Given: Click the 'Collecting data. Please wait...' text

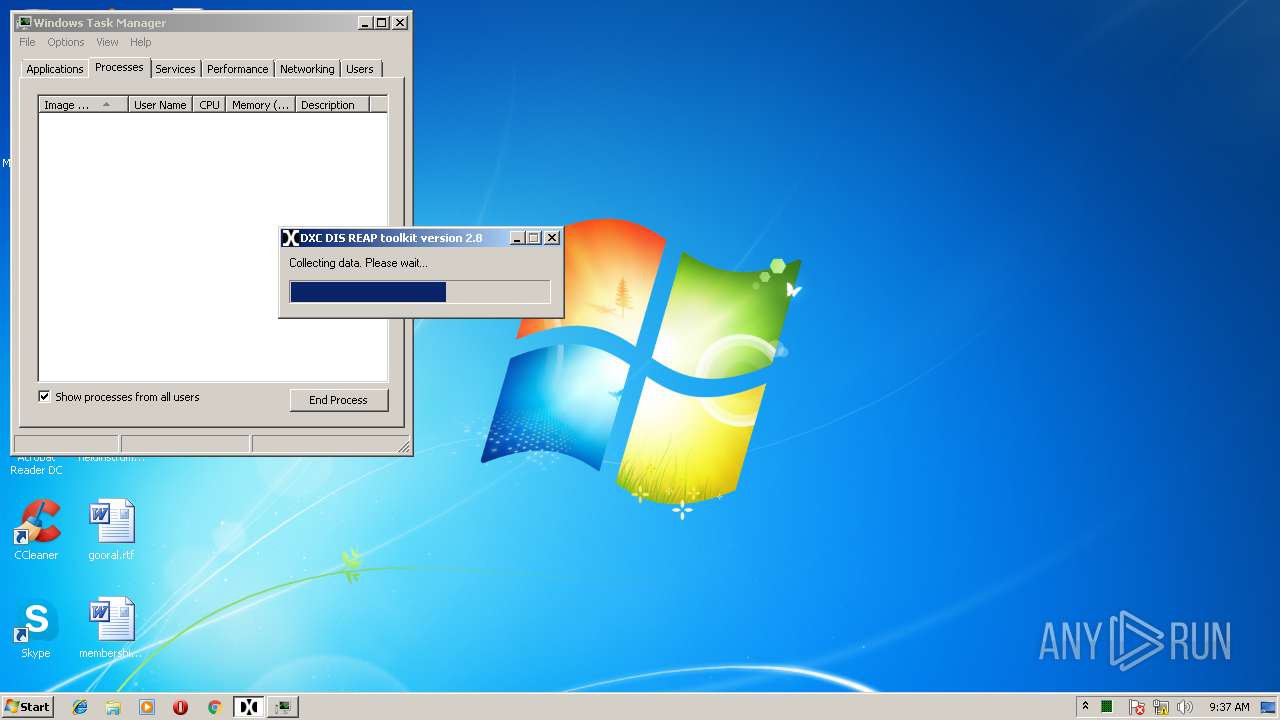Looking at the screenshot, I should (x=358, y=263).
